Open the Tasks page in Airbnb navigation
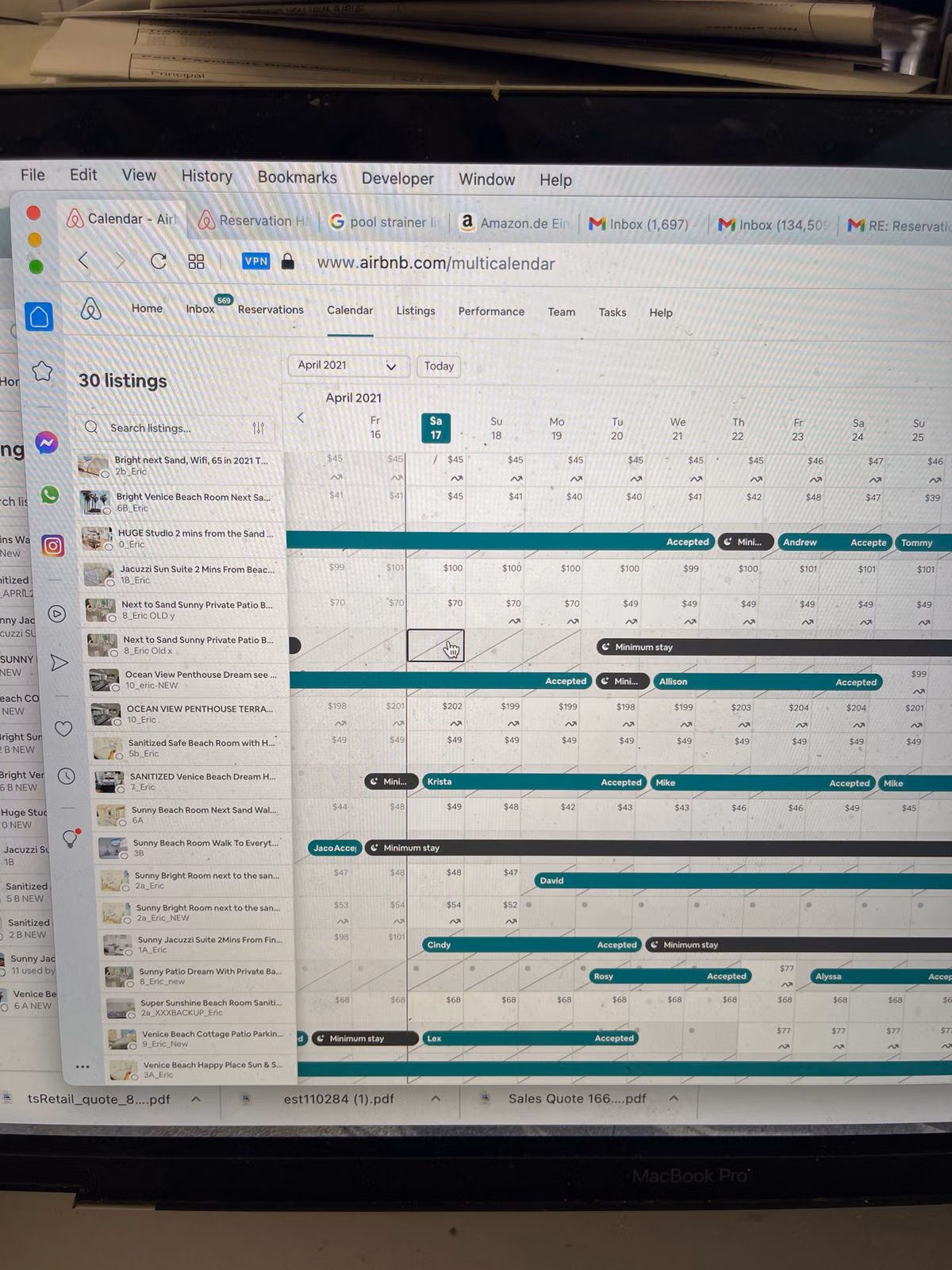The height and width of the screenshot is (1270, 952). 612,313
